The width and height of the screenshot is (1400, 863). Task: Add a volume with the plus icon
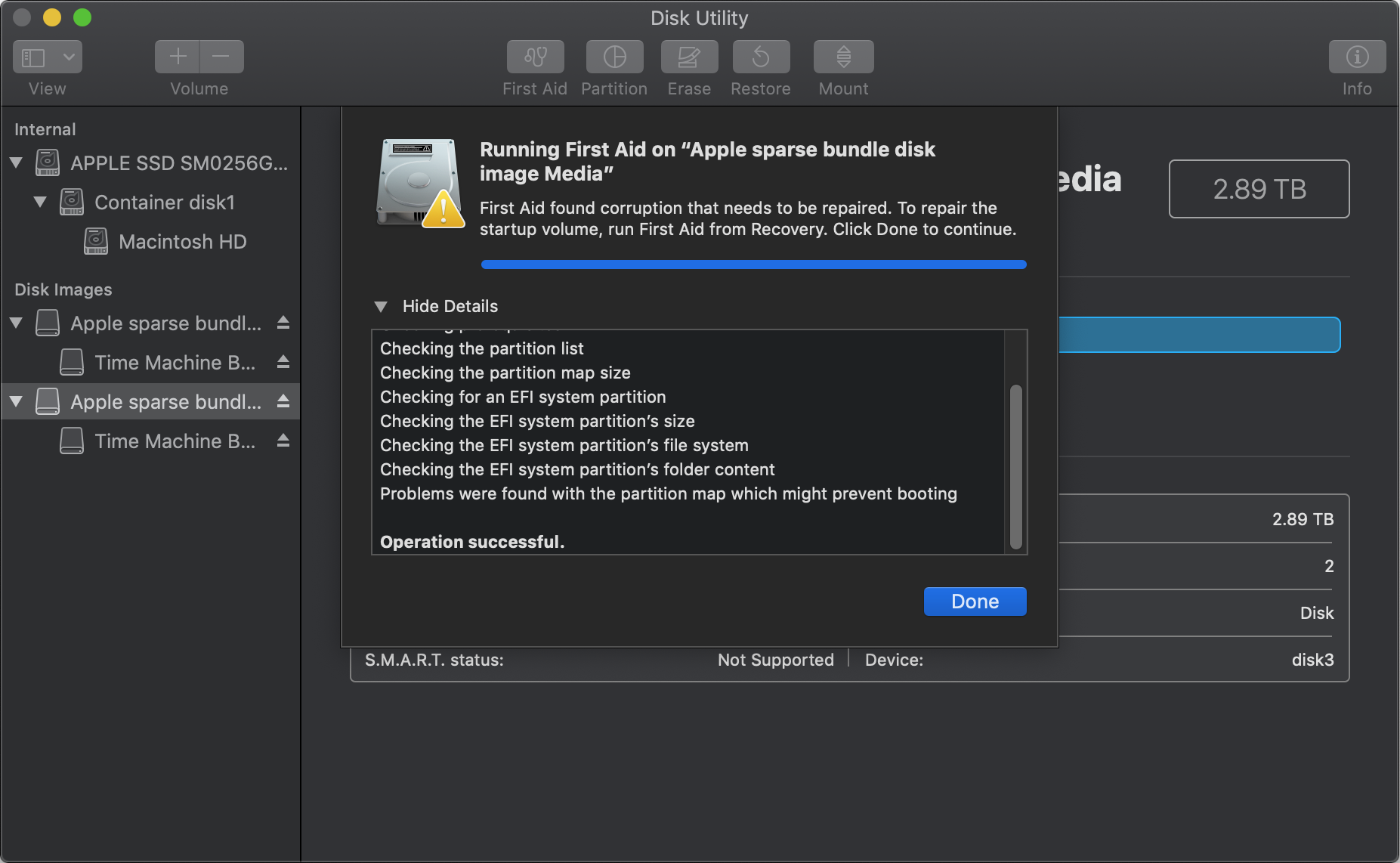coord(176,56)
